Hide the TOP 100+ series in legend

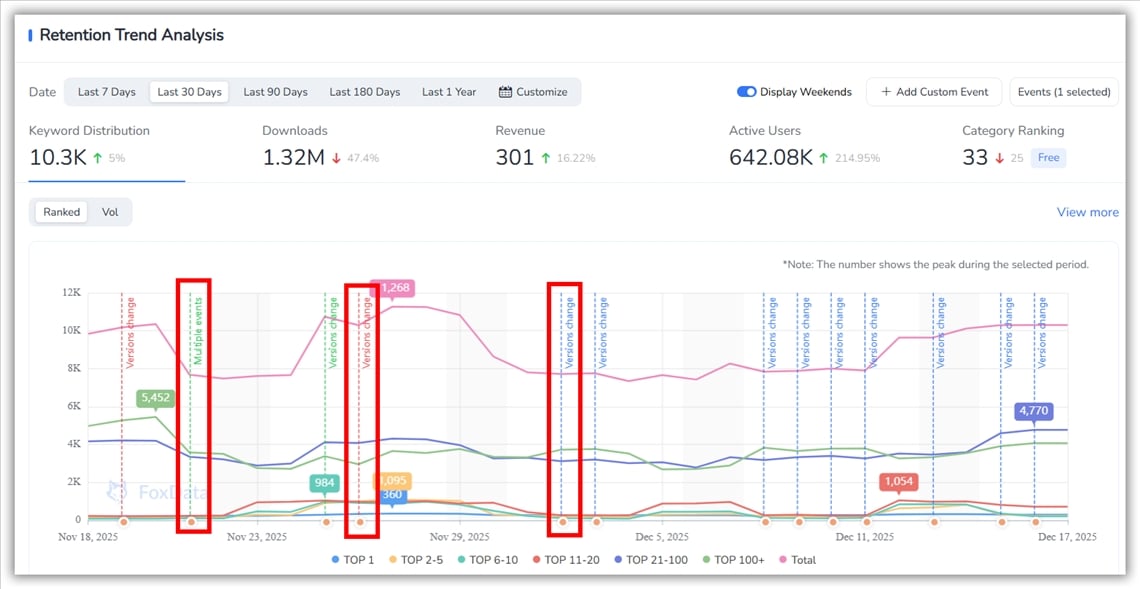click(735, 560)
